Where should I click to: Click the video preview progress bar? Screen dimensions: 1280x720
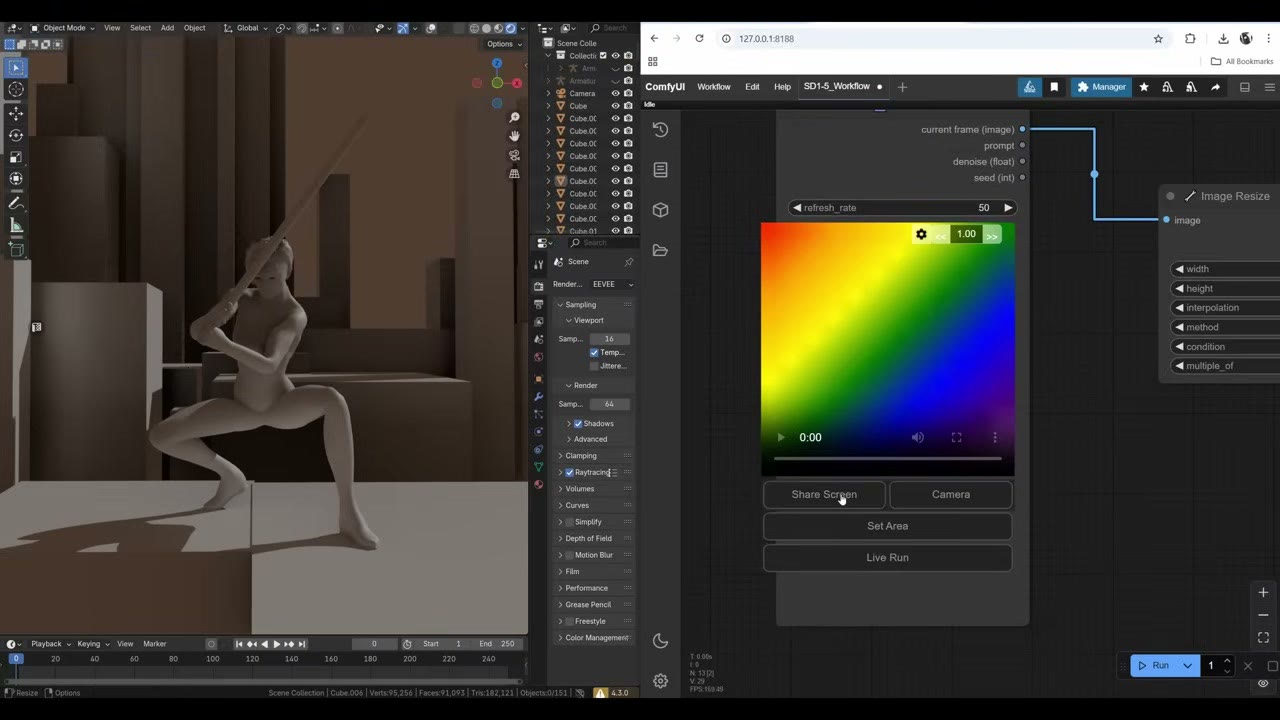(888, 458)
